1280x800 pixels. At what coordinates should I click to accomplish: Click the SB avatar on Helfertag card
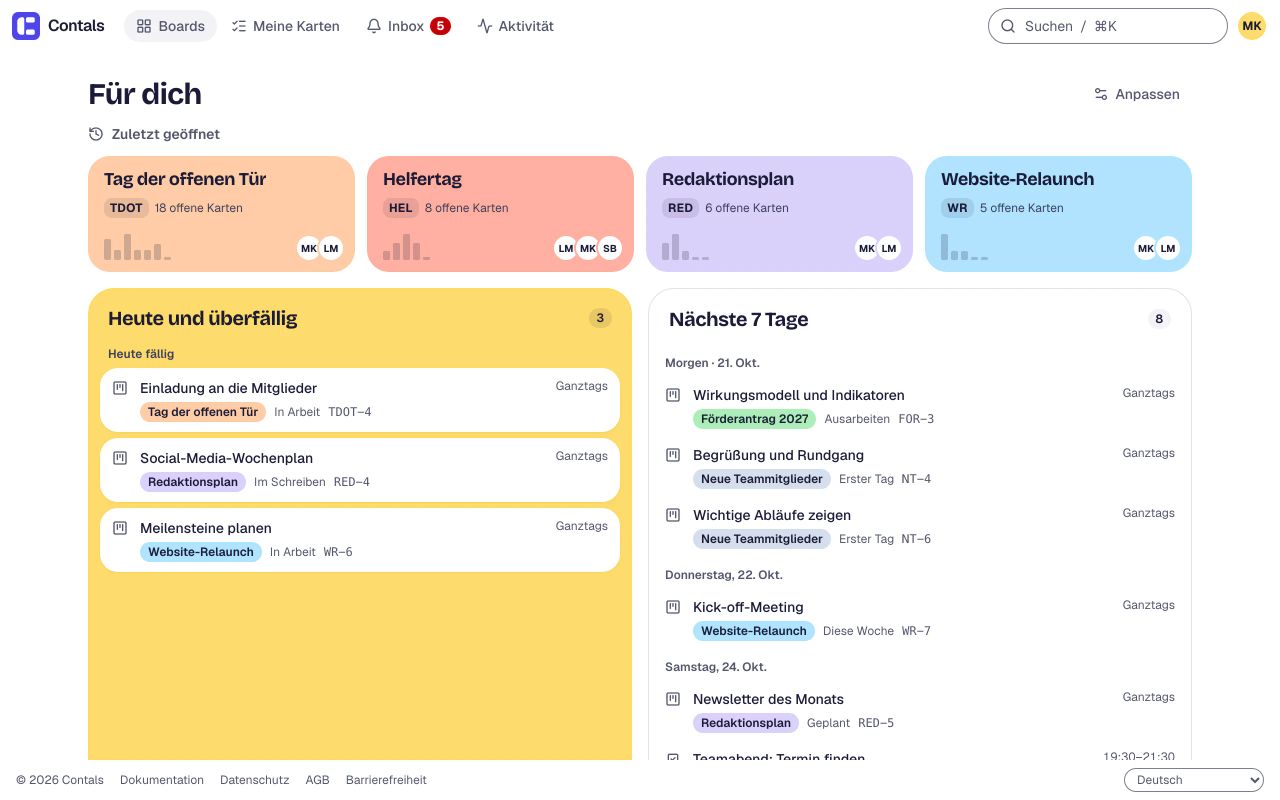tap(610, 248)
